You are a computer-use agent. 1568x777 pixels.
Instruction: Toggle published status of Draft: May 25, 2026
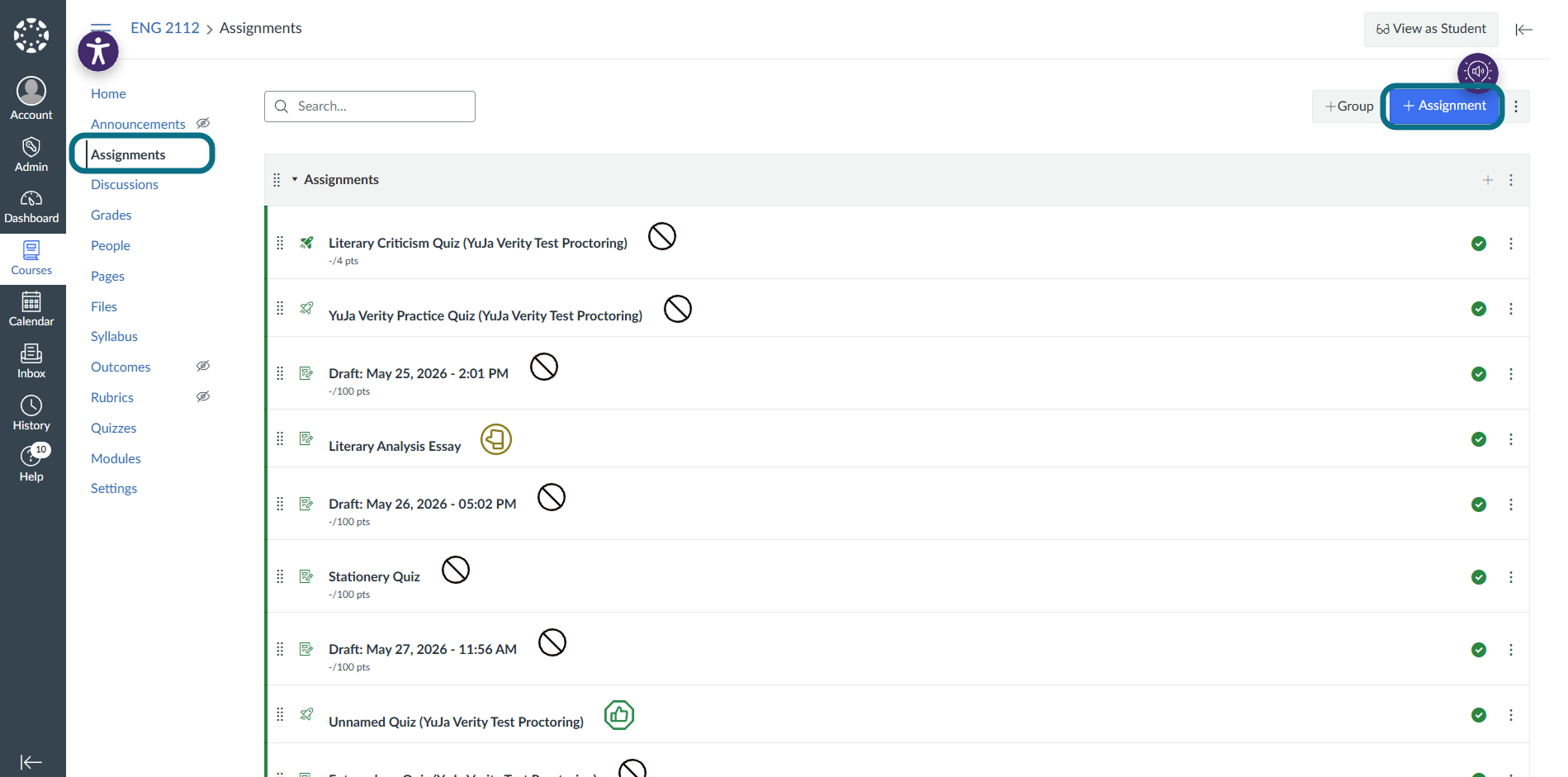point(1479,374)
